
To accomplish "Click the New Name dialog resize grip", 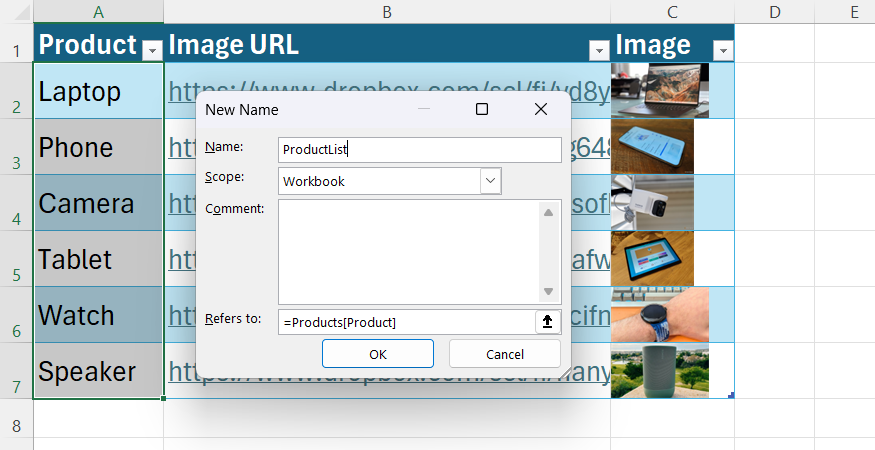I will [566, 374].
